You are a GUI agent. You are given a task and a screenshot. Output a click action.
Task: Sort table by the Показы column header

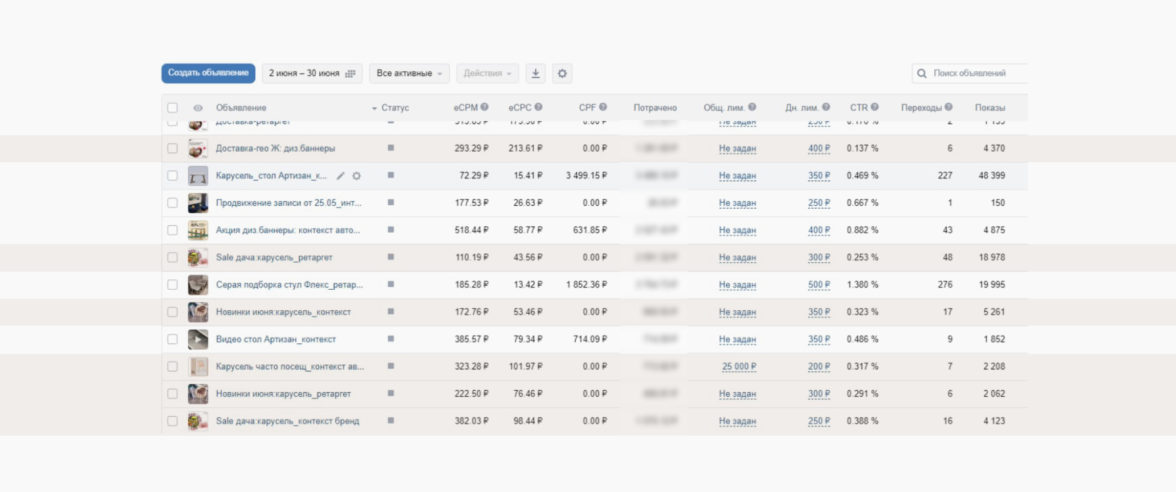pos(989,107)
